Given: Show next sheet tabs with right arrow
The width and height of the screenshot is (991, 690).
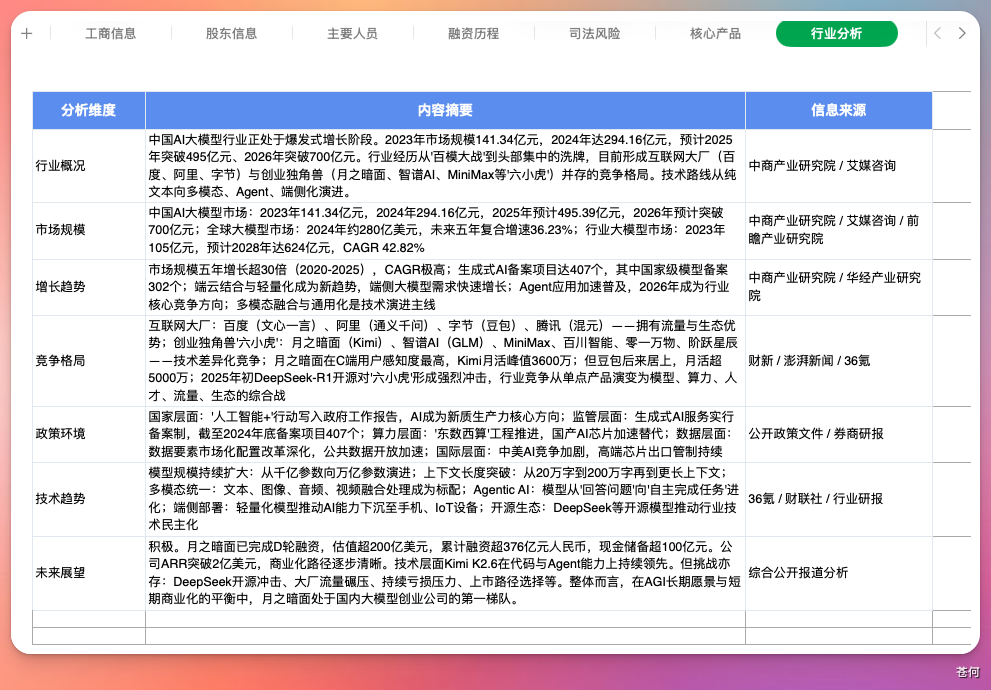Looking at the screenshot, I should [962, 33].
